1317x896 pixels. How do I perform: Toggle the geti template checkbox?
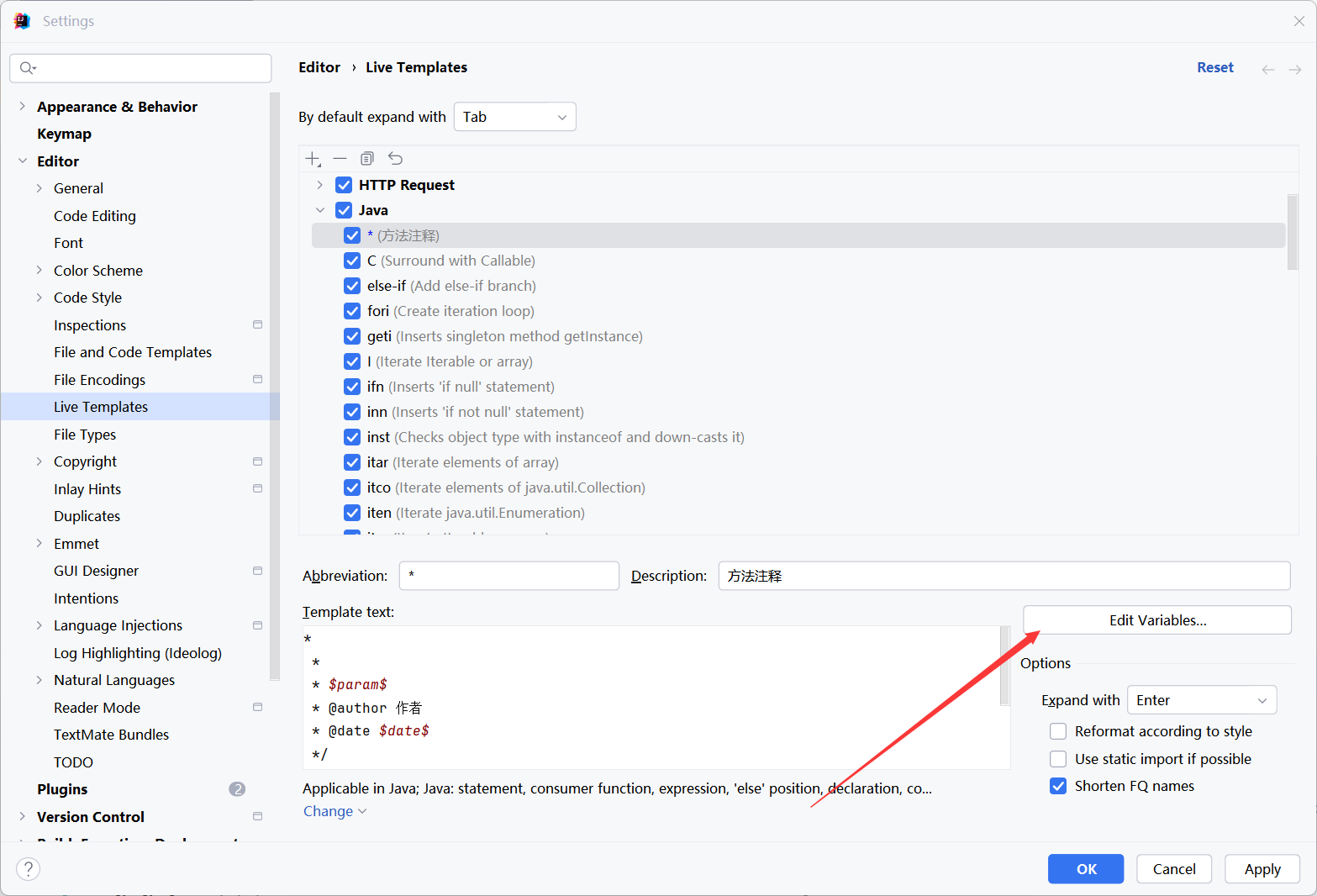click(352, 336)
